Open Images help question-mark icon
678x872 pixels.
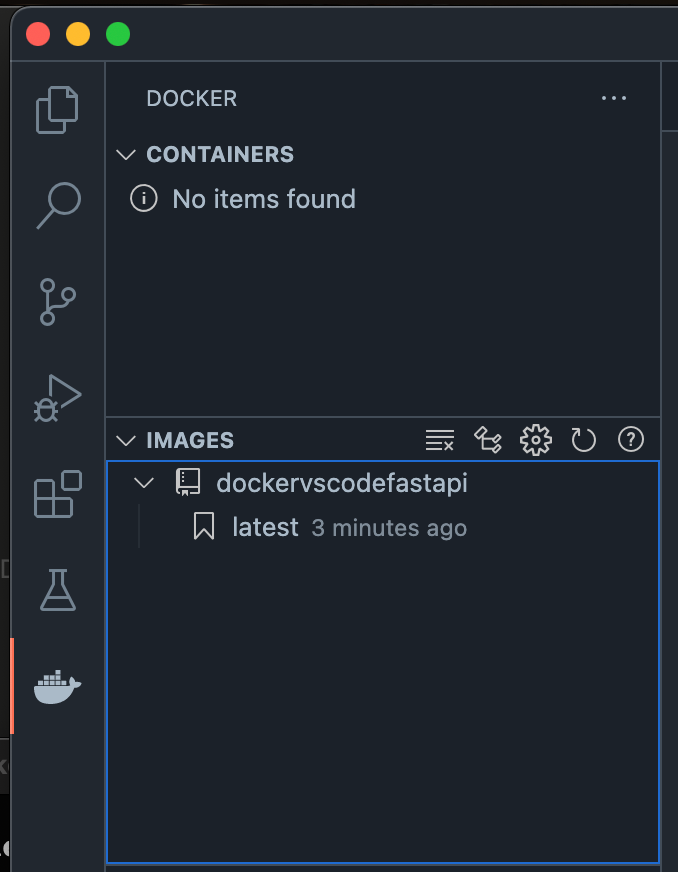(x=631, y=439)
